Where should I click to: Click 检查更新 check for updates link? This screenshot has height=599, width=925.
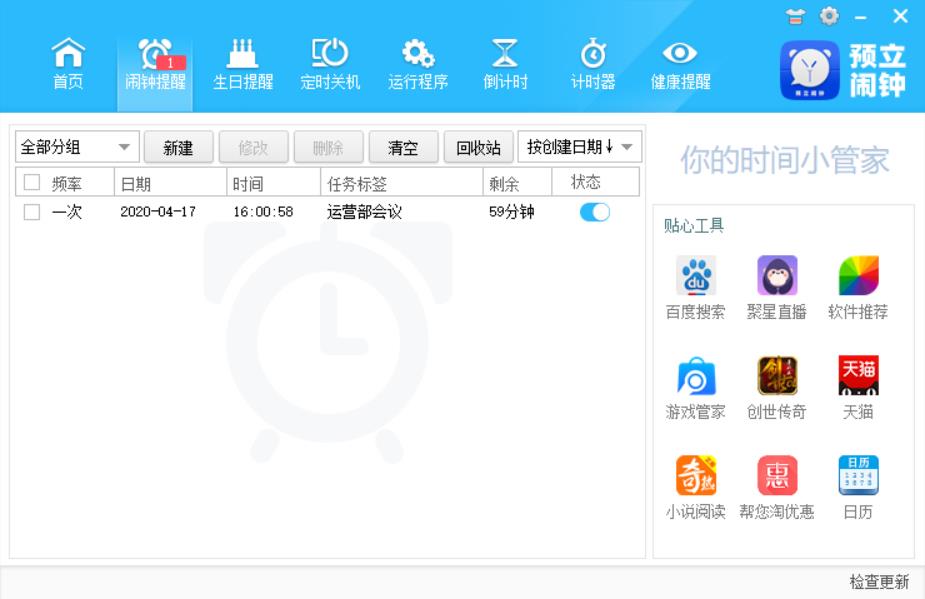(x=879, y=582)
